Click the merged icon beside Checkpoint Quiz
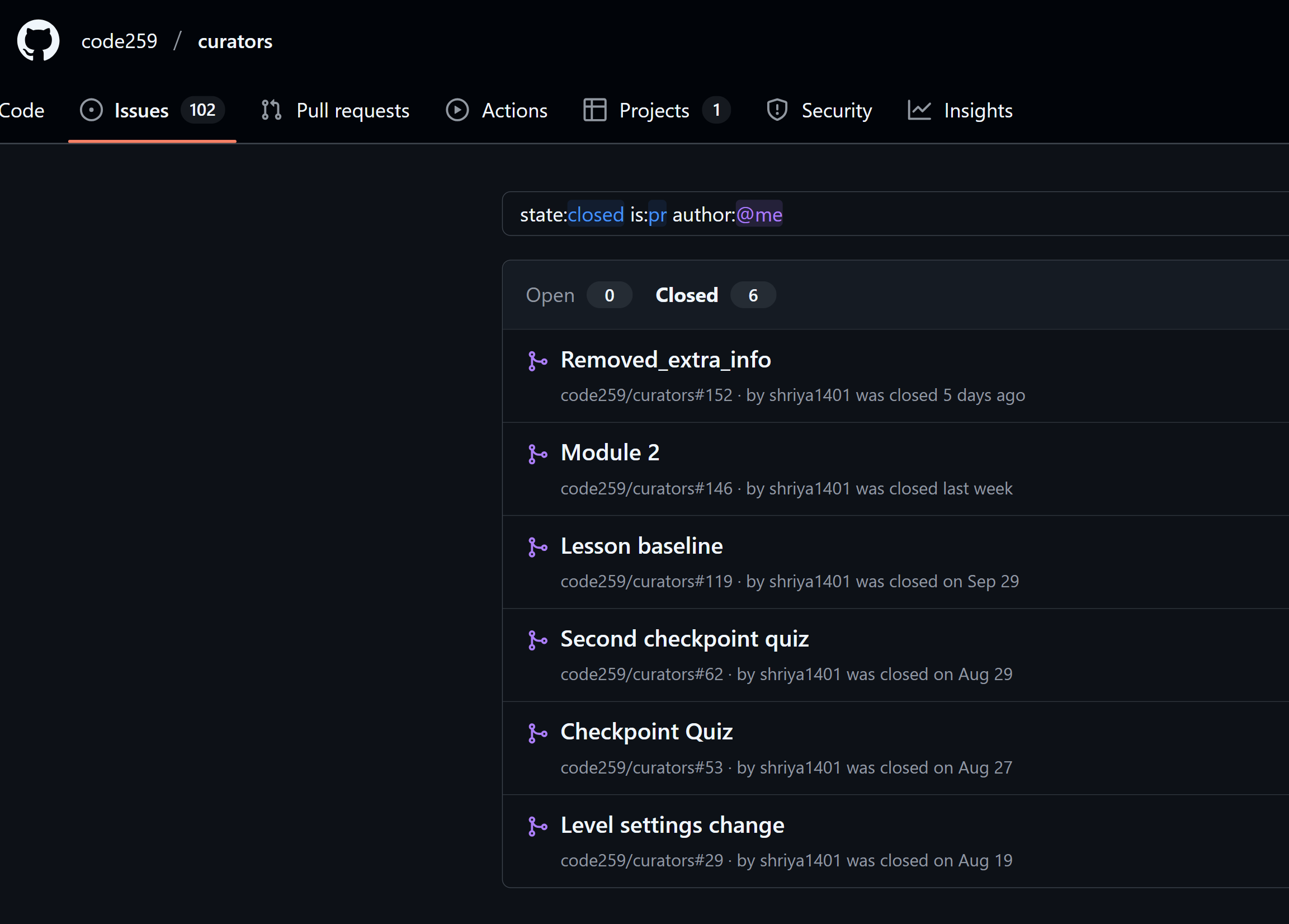 coord(537,734)
